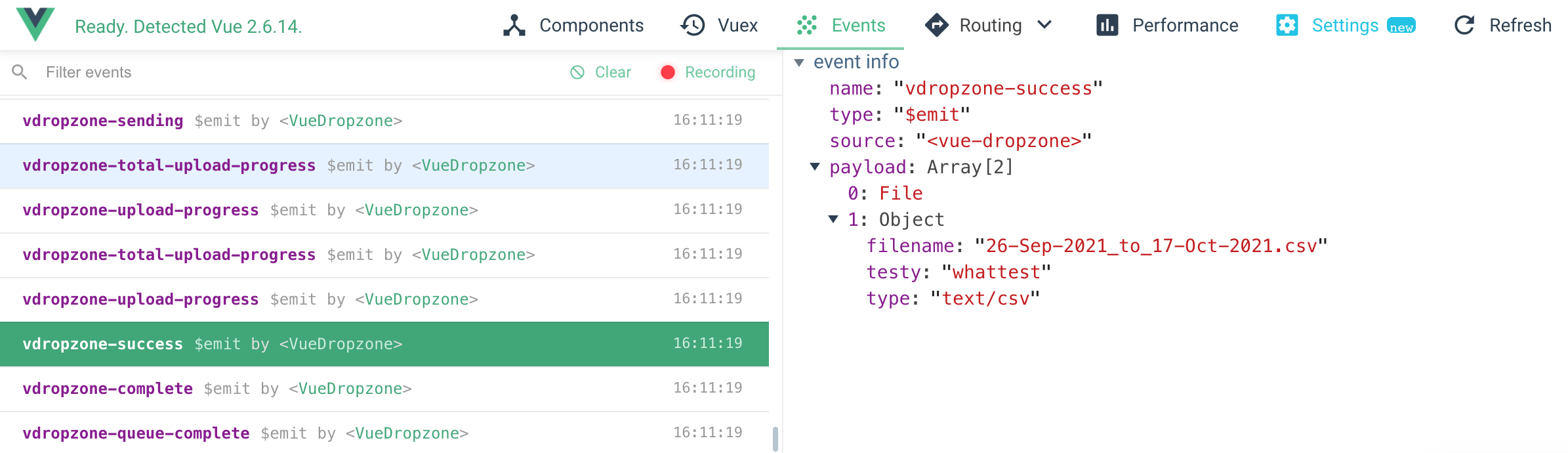Click the new badge next to Settings
The image size is (1568, 453).
click(x=1401, y=26)
